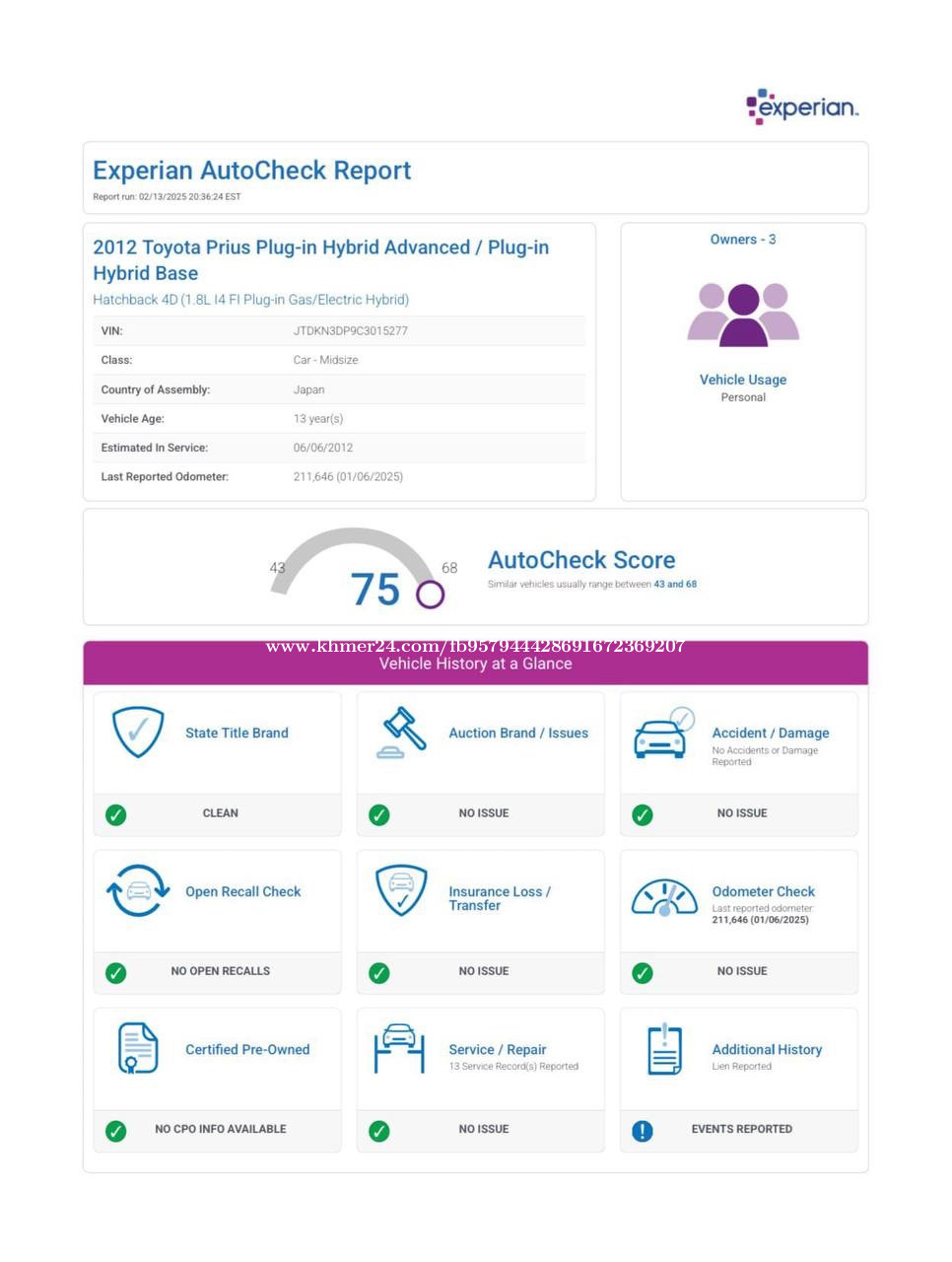Click the green check beside NO CPO INFO AVAILABLE

[116, 1131]
